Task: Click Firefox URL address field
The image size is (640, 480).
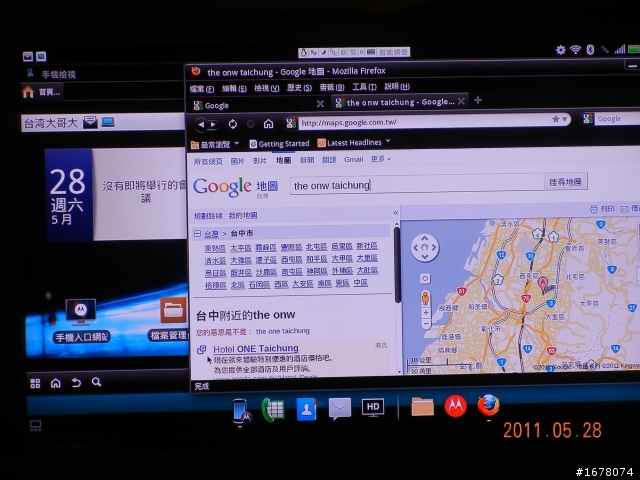Action: point(424,122)
